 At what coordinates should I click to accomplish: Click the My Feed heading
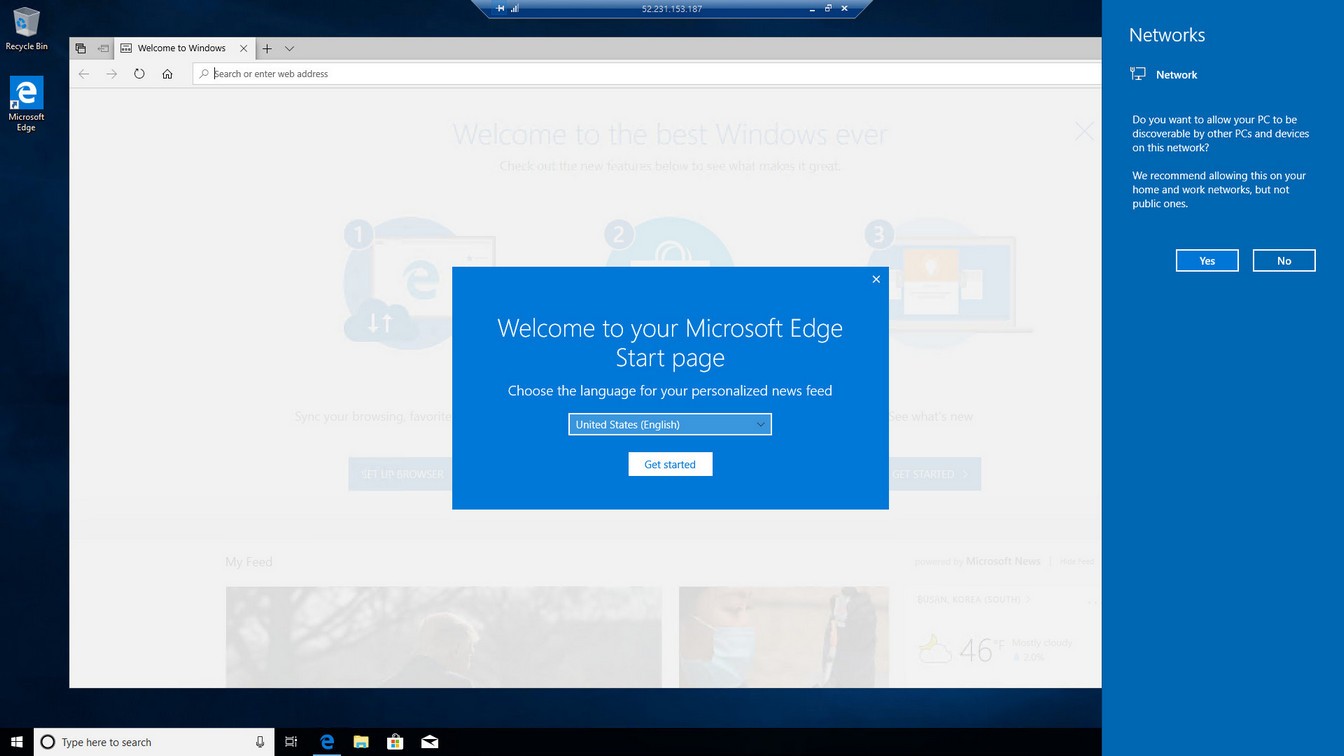(249, 562)
